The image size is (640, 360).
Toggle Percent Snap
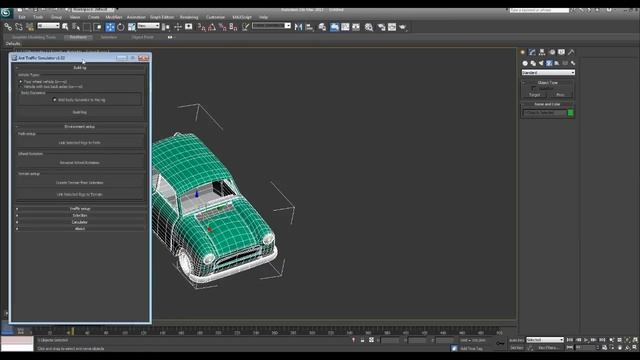pyautogui.click(x=222, y=27)
